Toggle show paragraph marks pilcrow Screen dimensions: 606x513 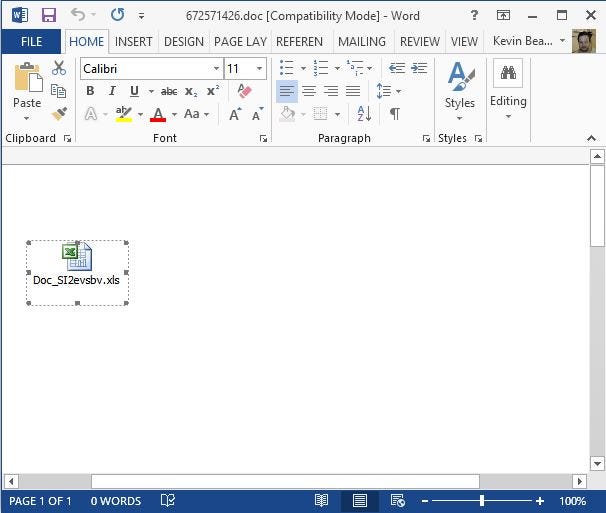[x=395, y=114]
